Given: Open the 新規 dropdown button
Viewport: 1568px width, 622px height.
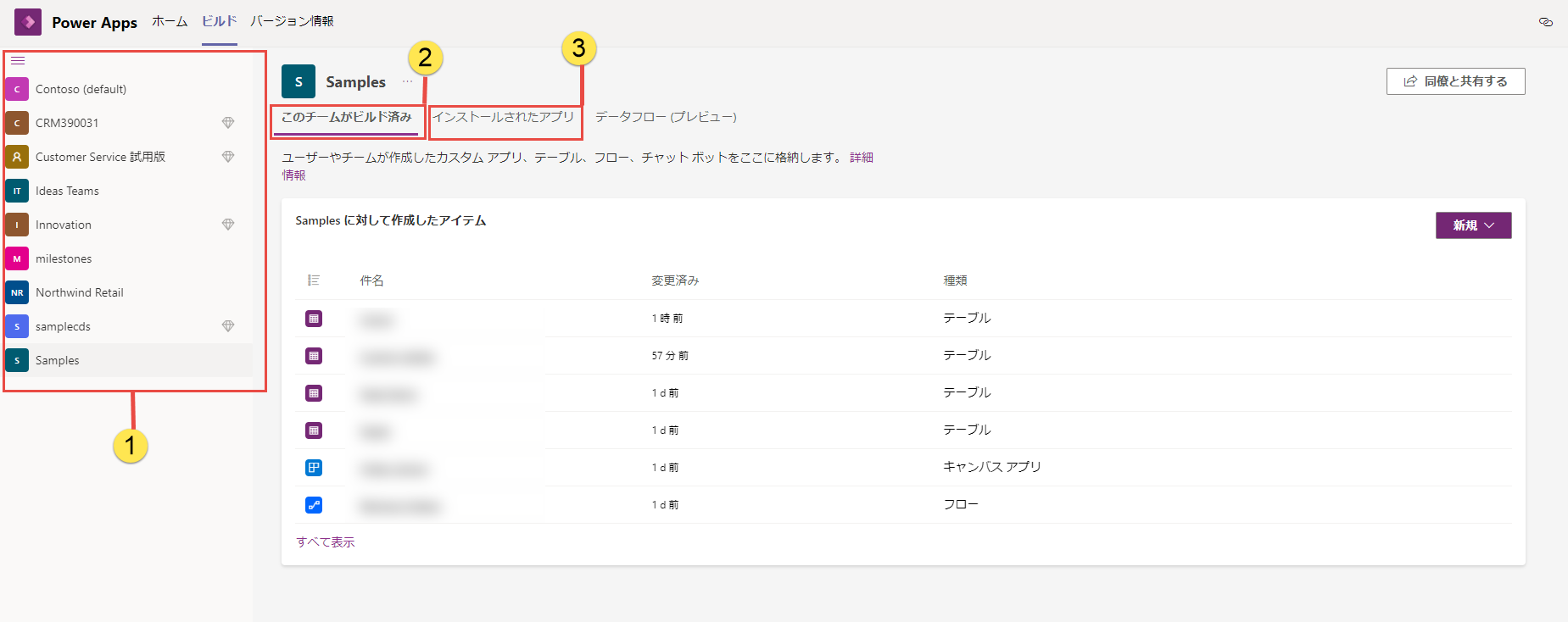Looking at the screenshot, I should coord(1473,225).
